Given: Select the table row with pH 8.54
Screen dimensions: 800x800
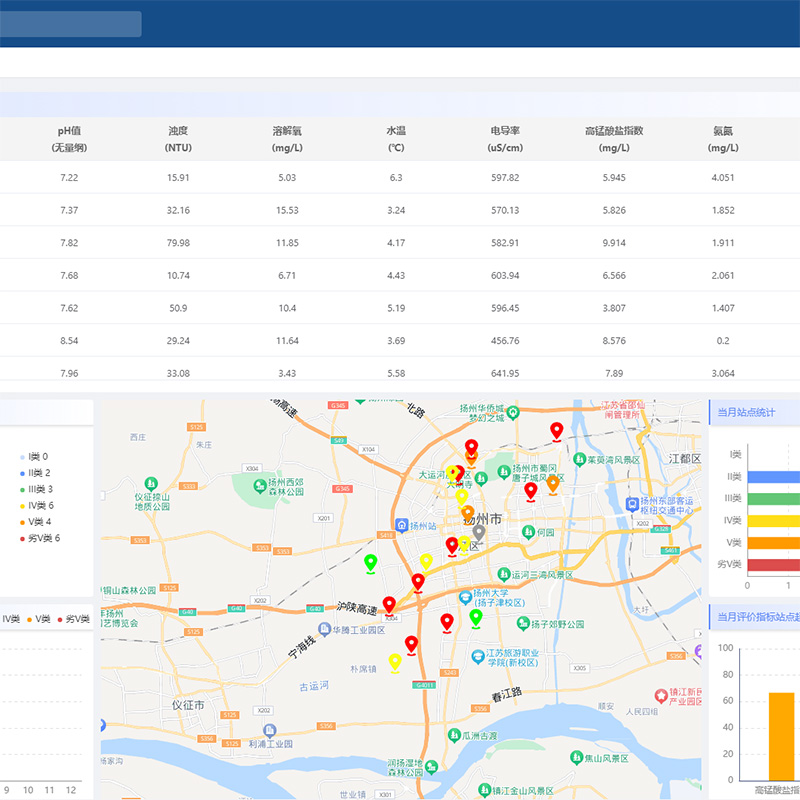Looking at the screenshot, I should pos(69,340).
